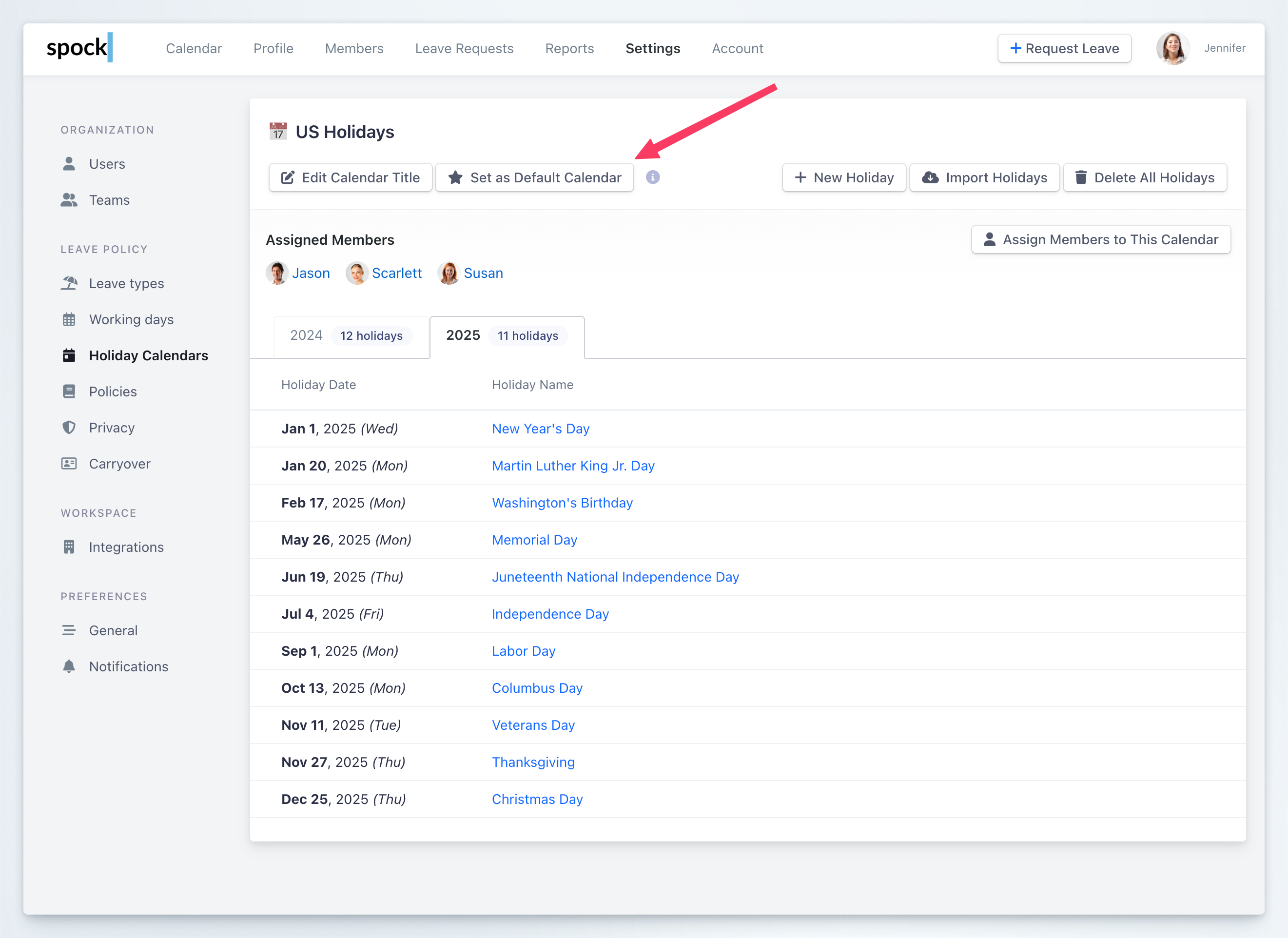Go to Leave Requests in top navigation
The width and height of the screenshot is (1288, 938).
pos(464,49)
